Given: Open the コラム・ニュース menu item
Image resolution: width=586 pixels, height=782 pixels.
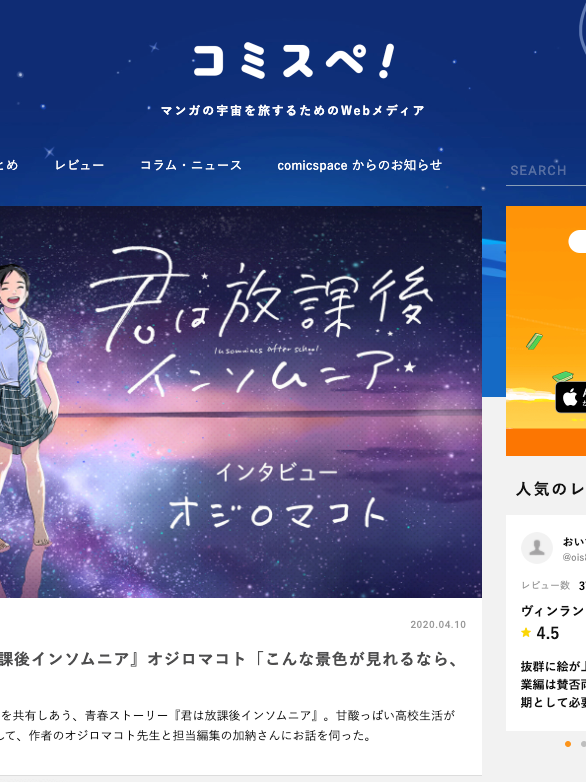Looking at the screenshot, I should tap(191, 165).
